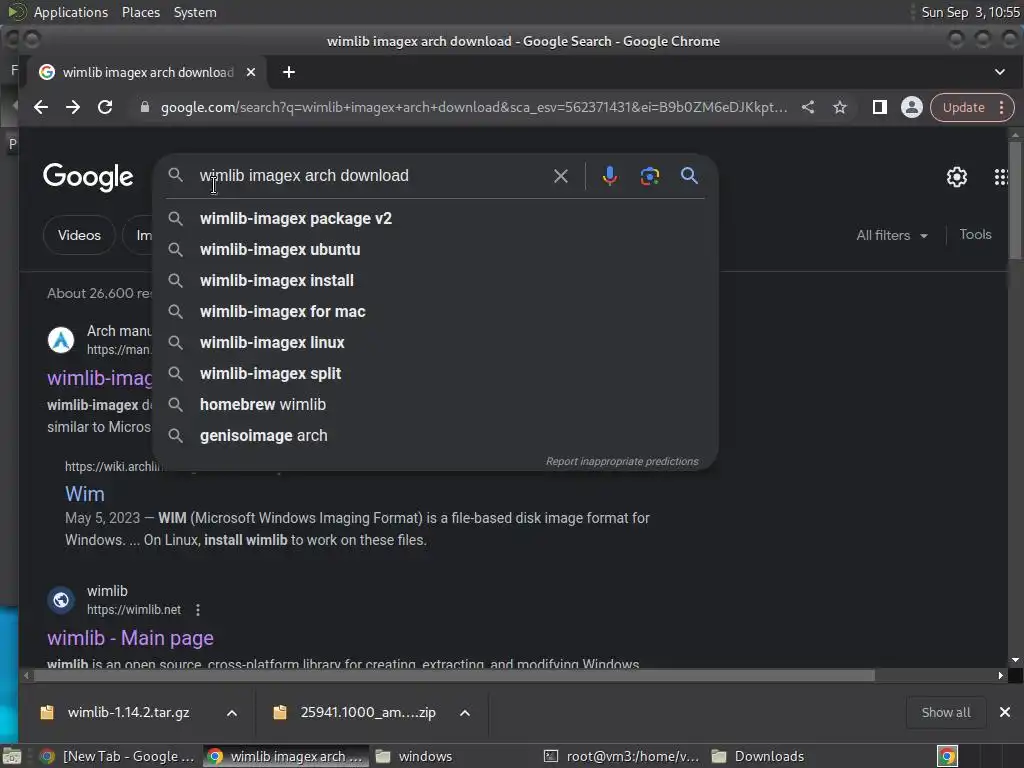Clear the search box text
The width and height of the screenshot is (1024, 768).
click(560, 176)
